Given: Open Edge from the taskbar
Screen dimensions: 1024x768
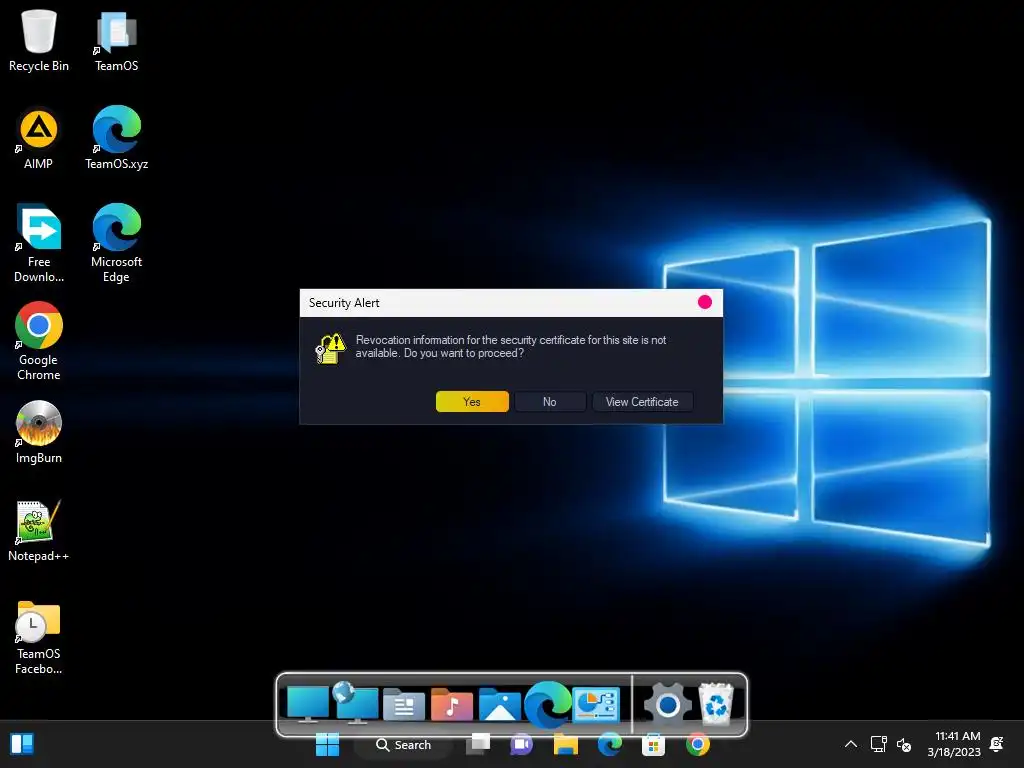Looking at the screenshot, I should pyautogui.click(x=609, y=744).
